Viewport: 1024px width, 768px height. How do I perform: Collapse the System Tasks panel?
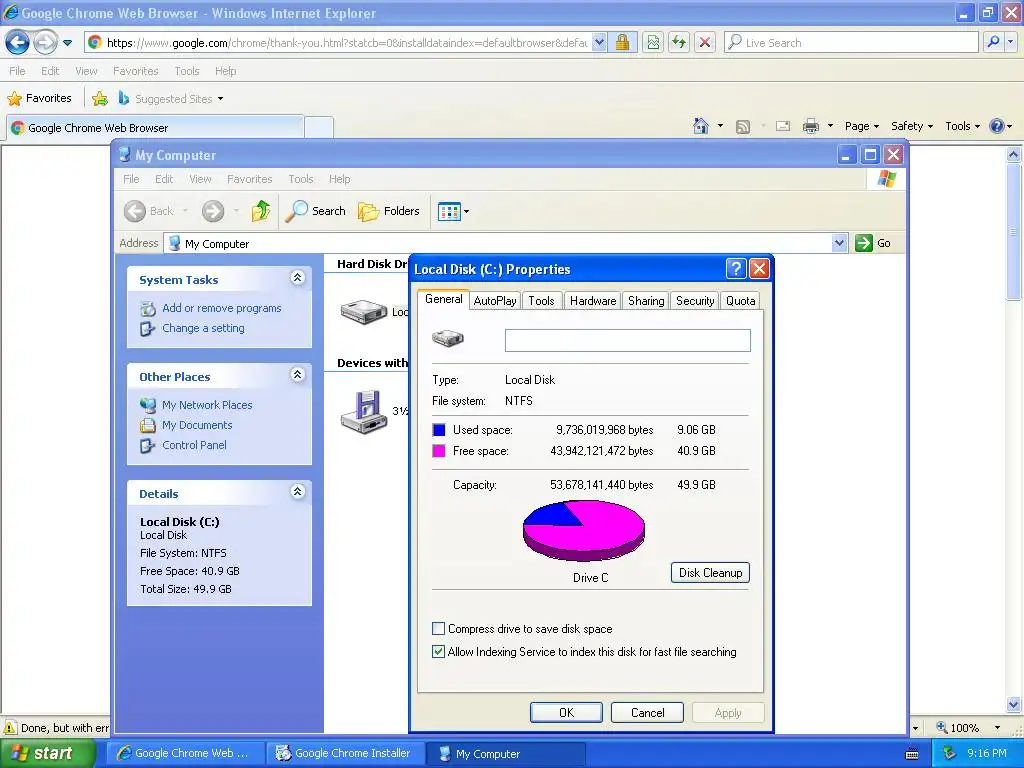tap(297, 278)
